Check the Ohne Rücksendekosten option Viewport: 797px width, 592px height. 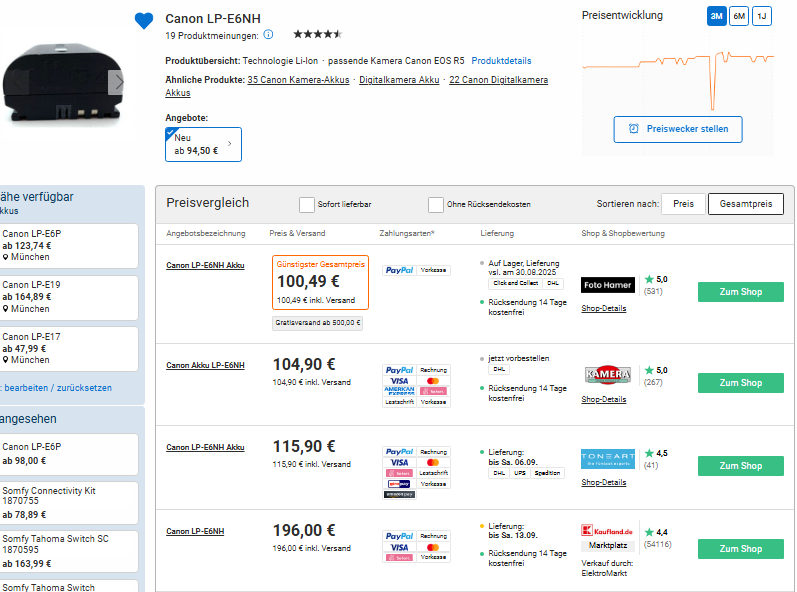pyautogui.click(x=436, y=204)
